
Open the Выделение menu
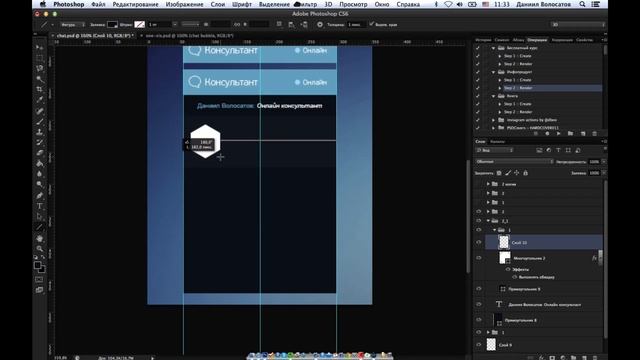(x=274, y=4)
